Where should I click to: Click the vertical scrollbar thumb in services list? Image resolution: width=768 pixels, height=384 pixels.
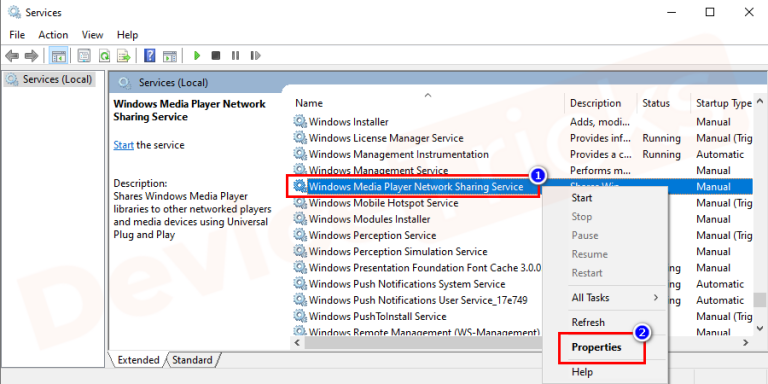coord(759,299)
